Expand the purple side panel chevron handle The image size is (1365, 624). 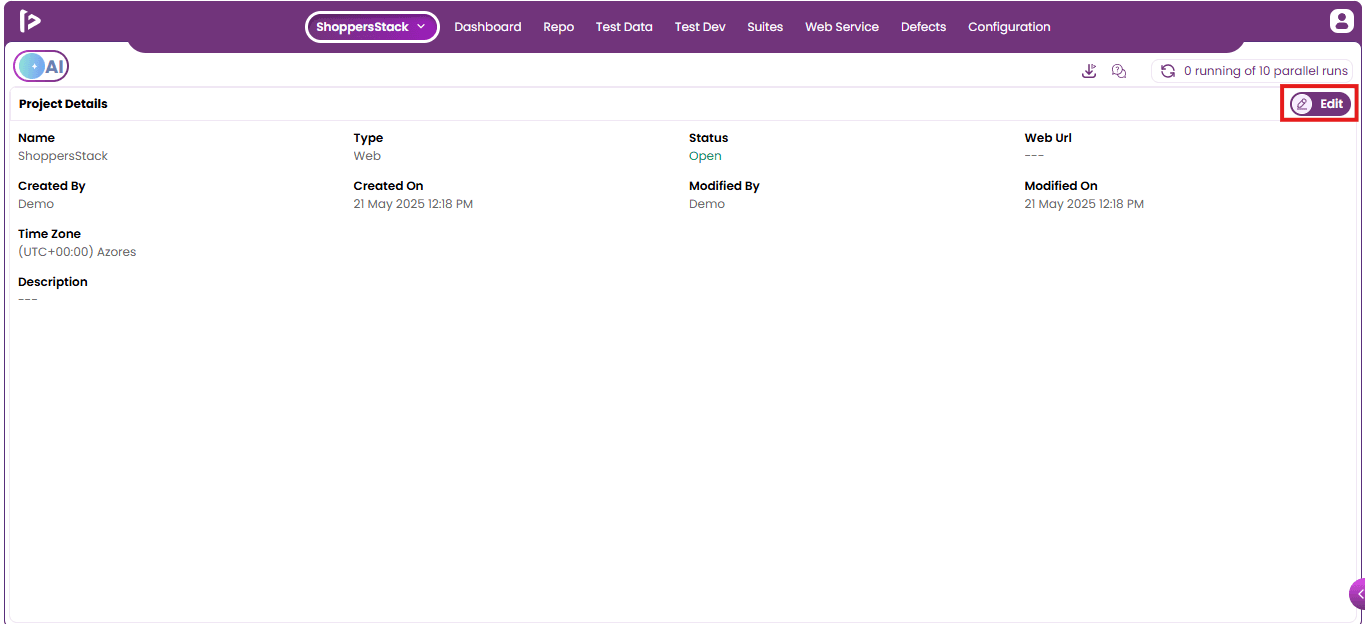point(1358,594)
